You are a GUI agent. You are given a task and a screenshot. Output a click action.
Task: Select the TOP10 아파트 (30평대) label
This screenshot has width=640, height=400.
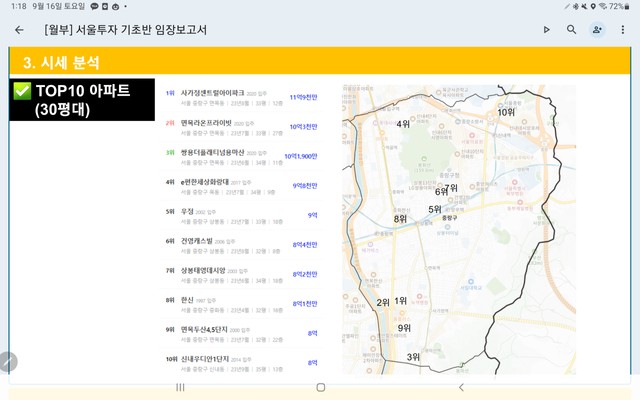coord(82,100)
